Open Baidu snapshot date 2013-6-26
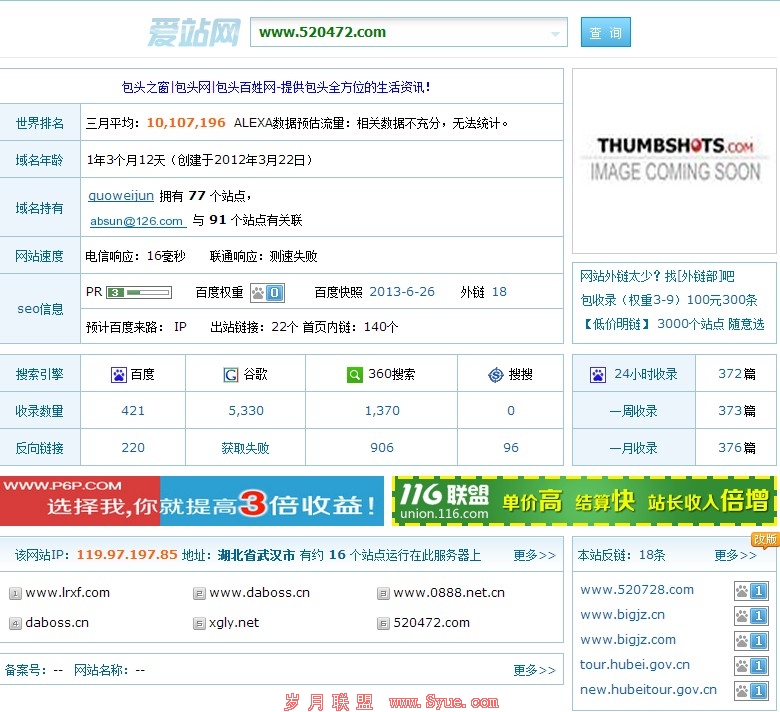 402,292
